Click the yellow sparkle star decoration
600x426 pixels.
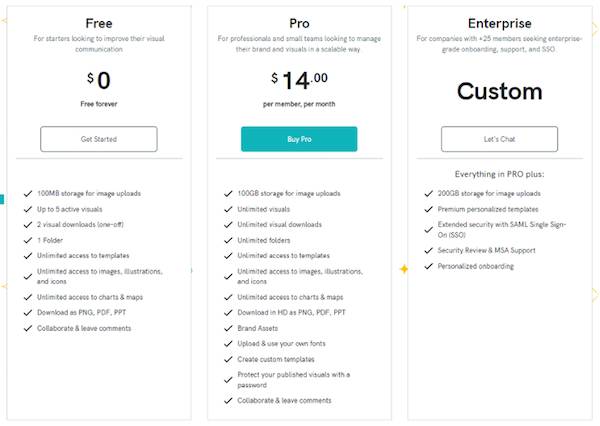point(404,269)
